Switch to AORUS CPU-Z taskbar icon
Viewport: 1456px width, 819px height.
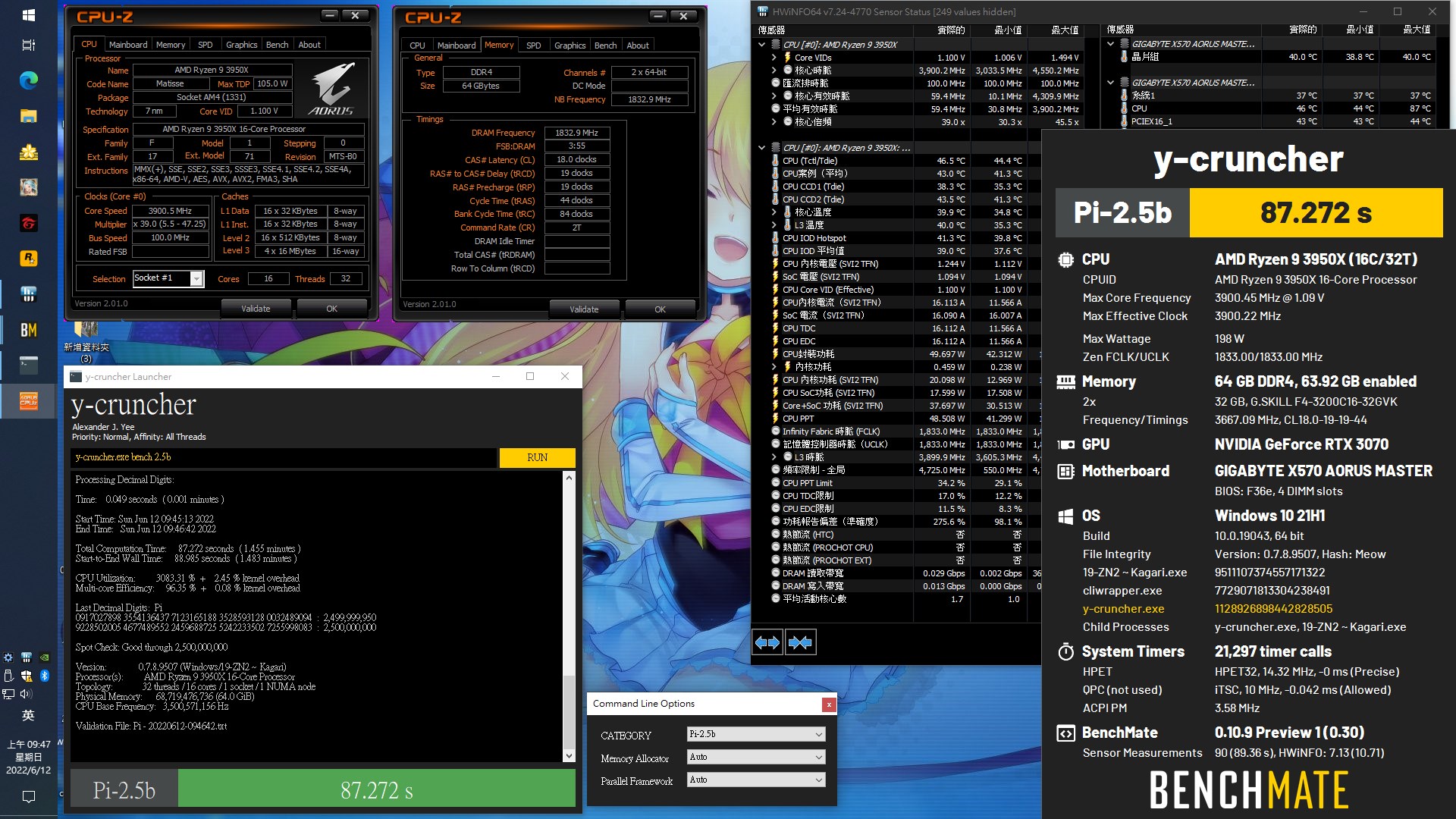point(28,401)
